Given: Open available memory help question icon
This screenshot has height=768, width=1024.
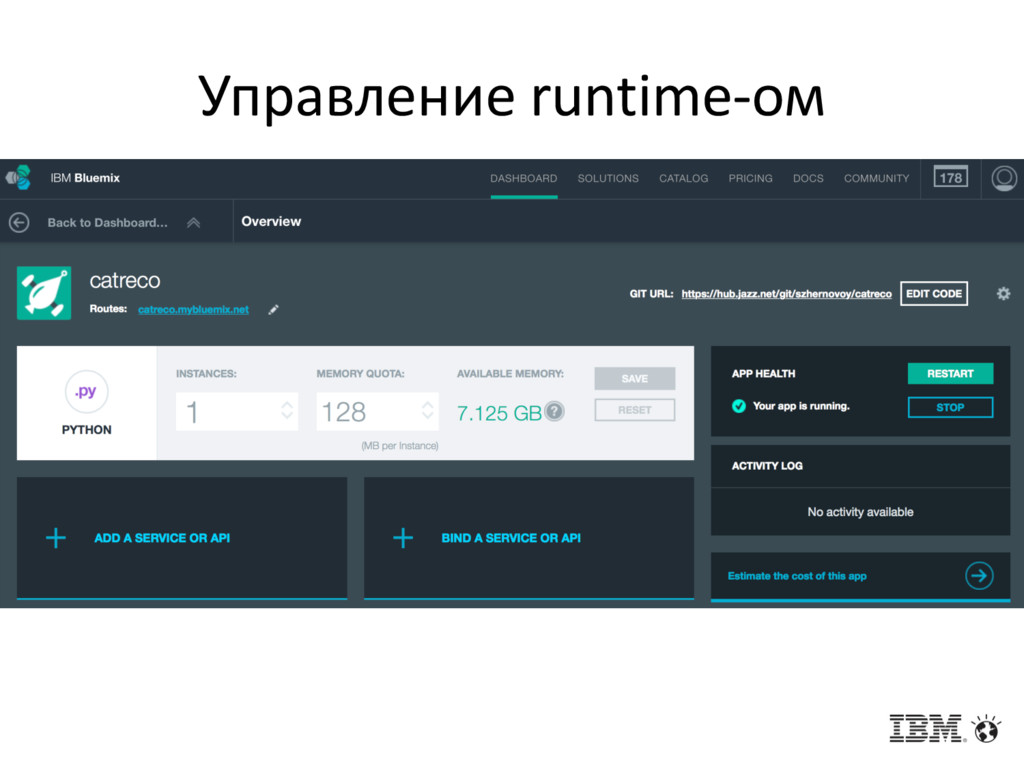Looking at the screenshot, I should tap(554, 411).
